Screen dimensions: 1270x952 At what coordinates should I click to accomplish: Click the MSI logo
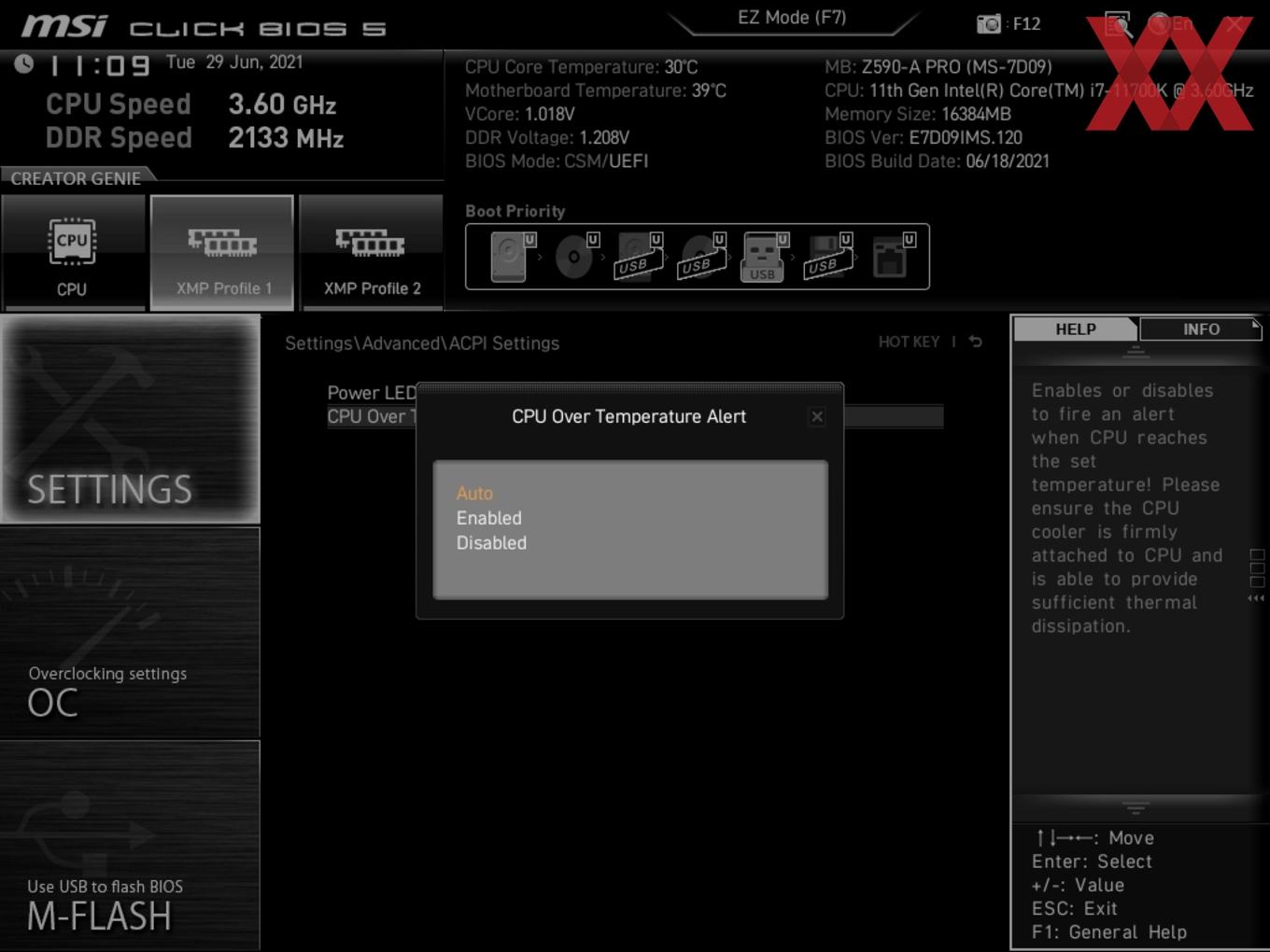pos(64,25)
